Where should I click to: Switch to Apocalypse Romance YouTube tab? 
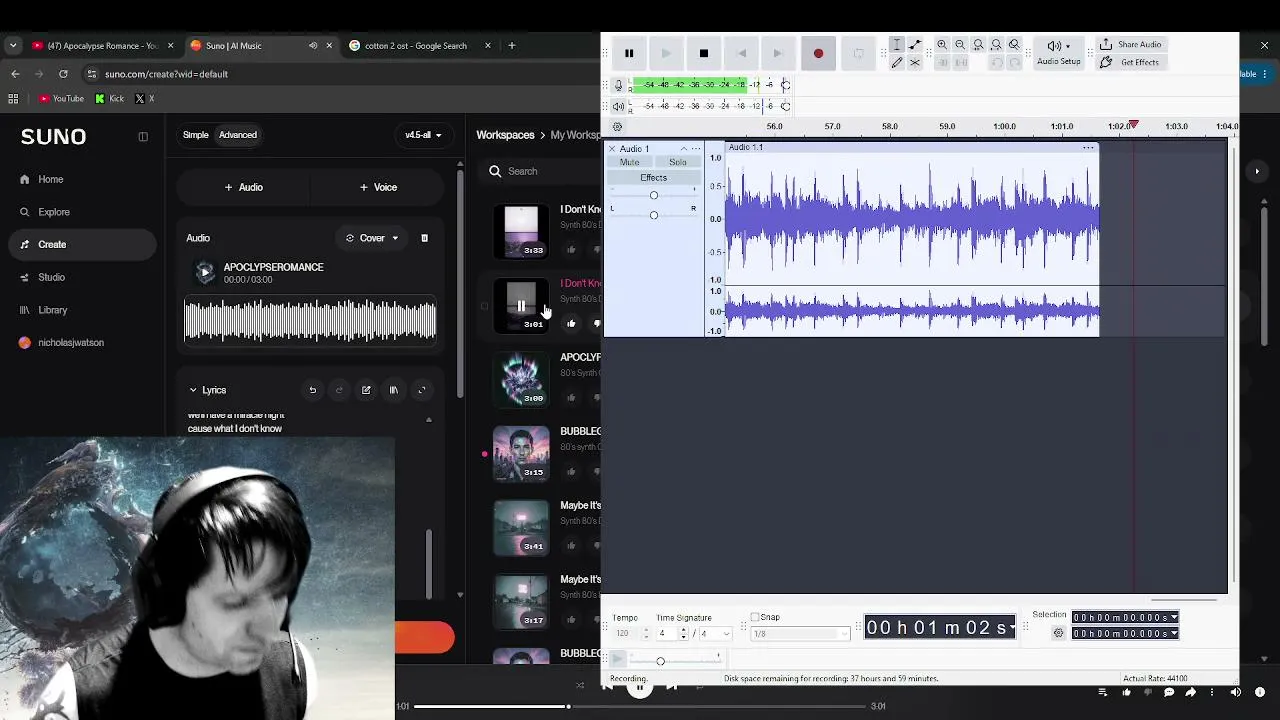[x=102, y=45]
